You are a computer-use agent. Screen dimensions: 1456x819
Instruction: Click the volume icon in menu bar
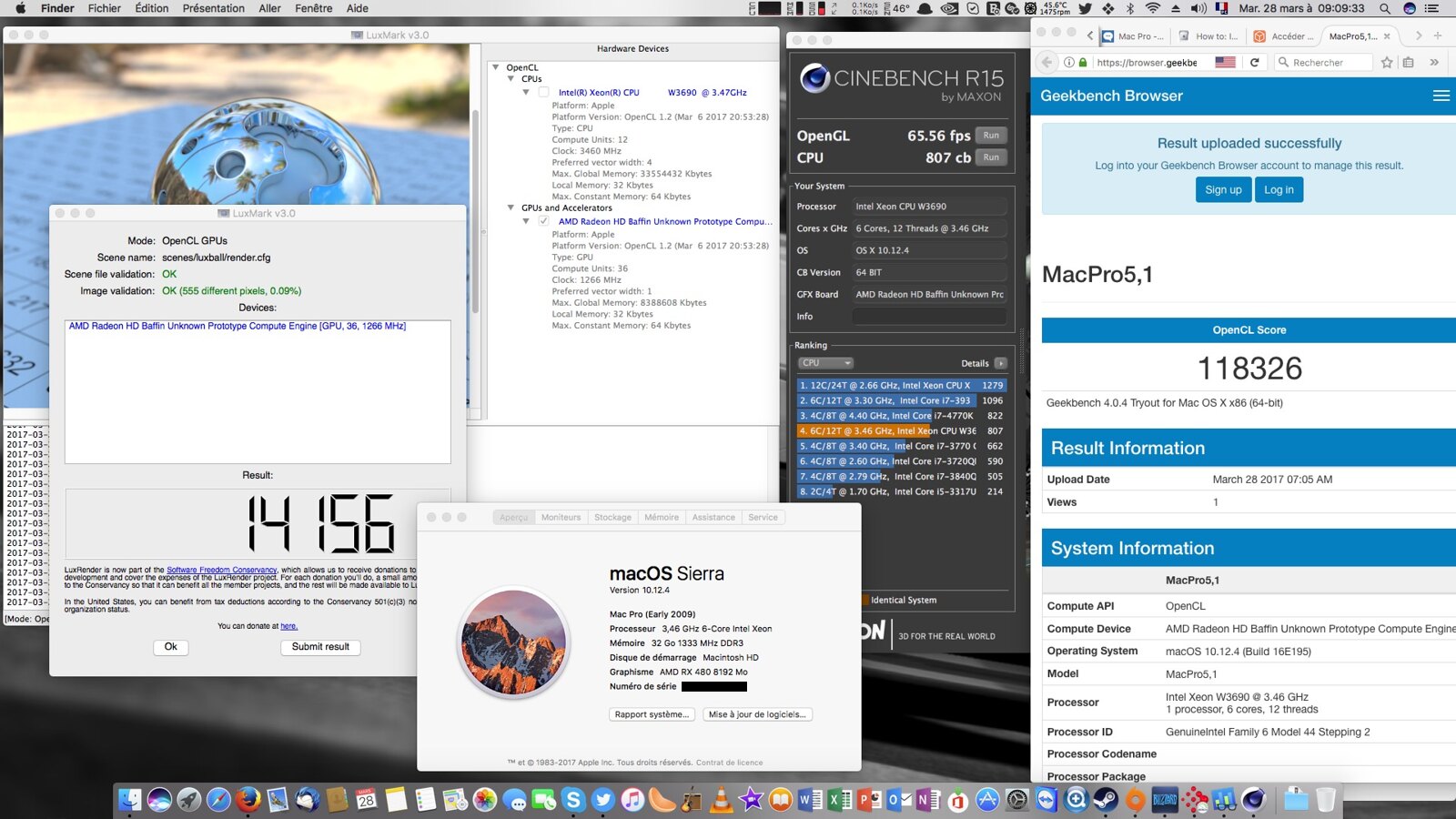[x=1198, y=8]
